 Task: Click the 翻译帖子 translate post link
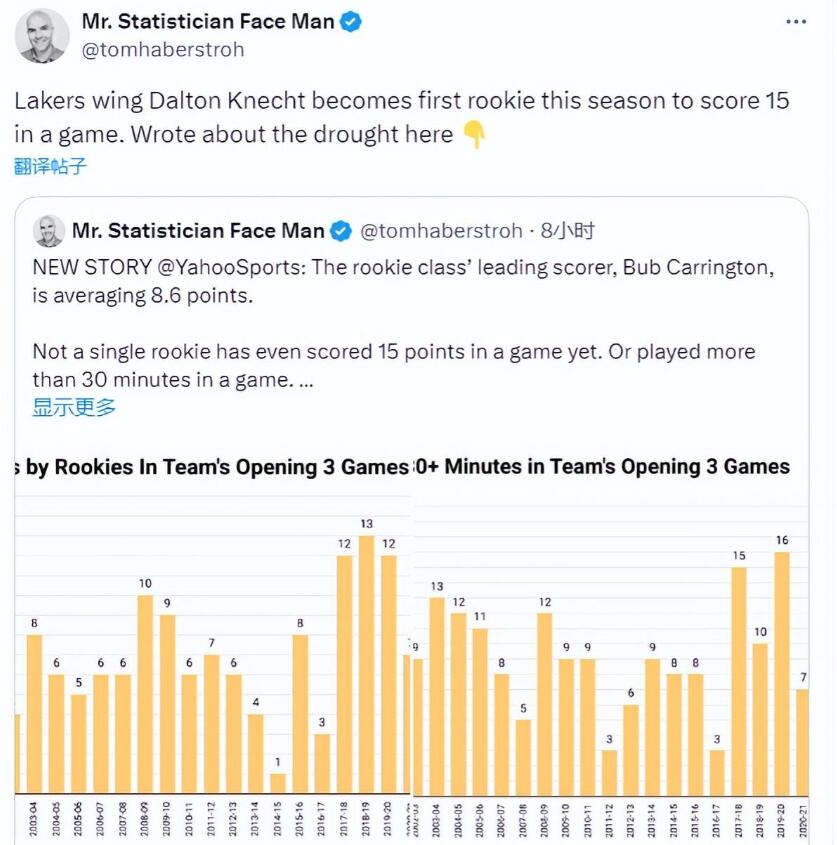[x=50, y=165]
